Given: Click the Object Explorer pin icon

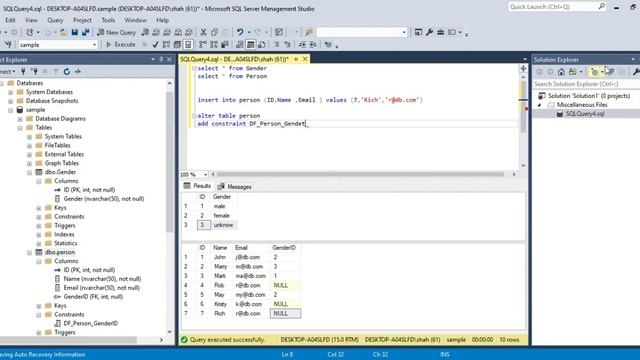Looking at the screenshot, I should click(x=161, y=59).
